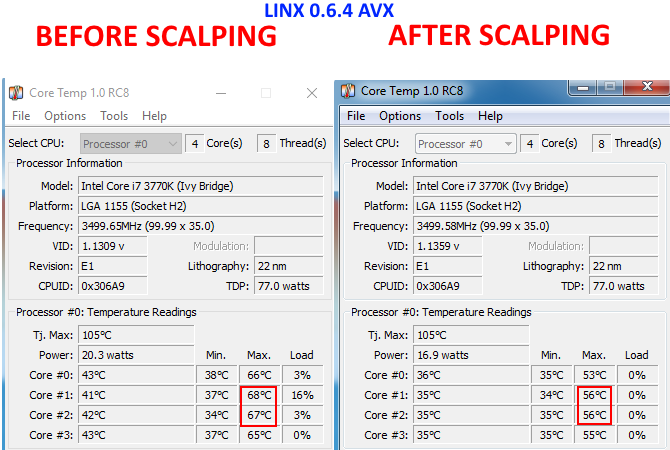
Task: Open Tools menu in the left window
Action: click(114, 116)
